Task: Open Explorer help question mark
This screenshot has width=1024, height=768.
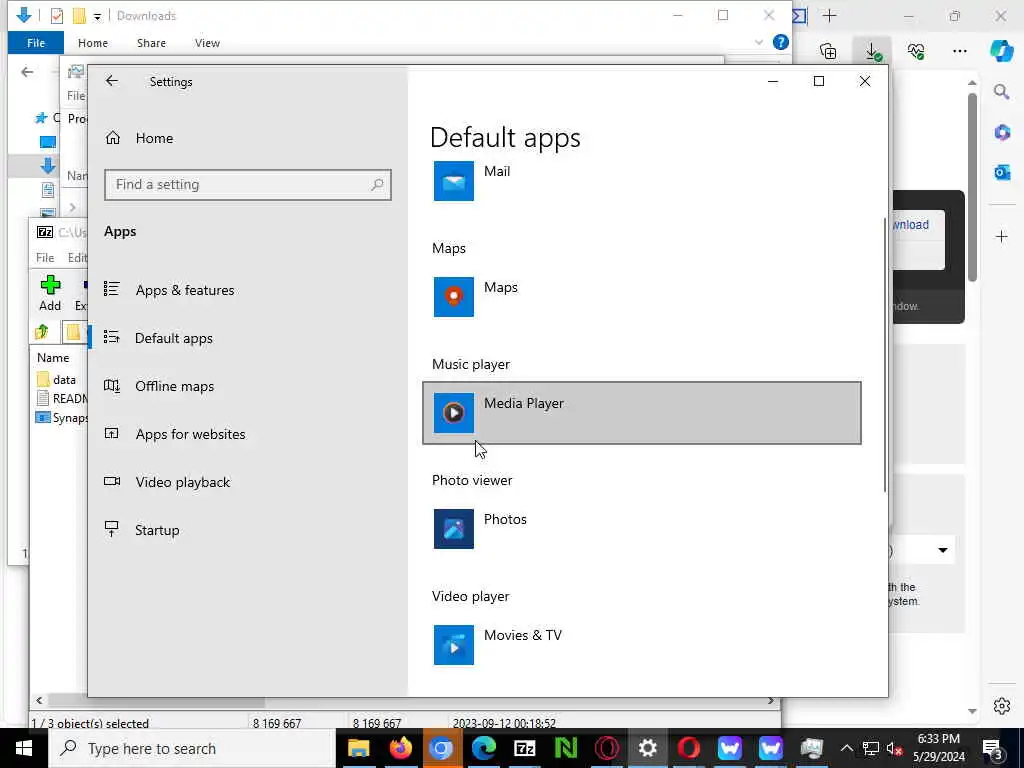Action: 780,42
